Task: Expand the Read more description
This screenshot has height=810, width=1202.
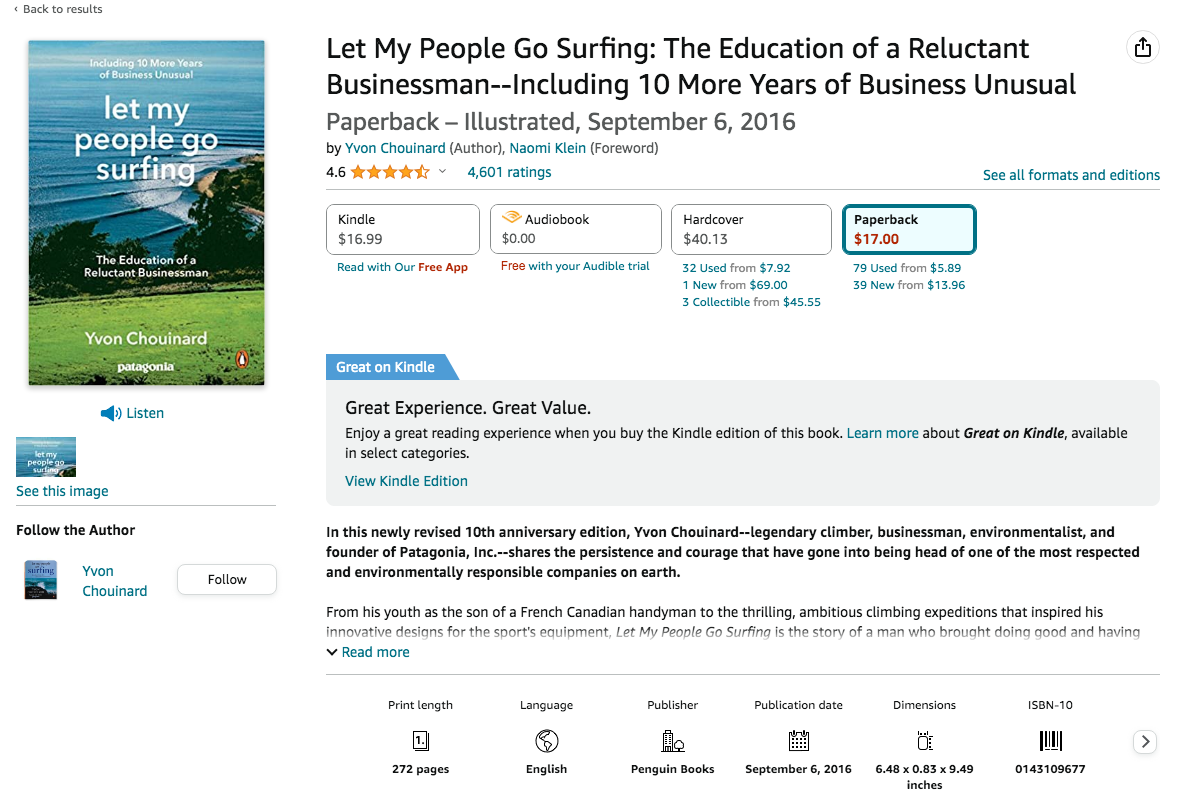Action: [368, 651]
